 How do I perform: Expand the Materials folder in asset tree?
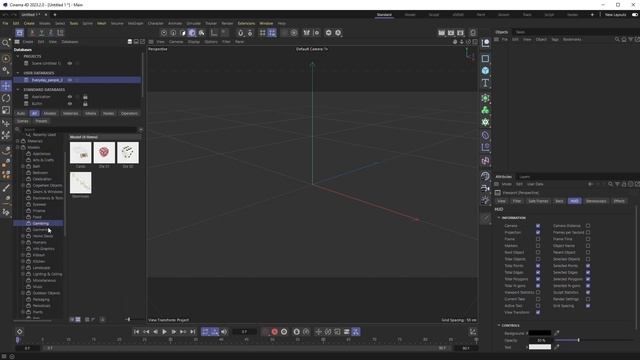(18, 141)
